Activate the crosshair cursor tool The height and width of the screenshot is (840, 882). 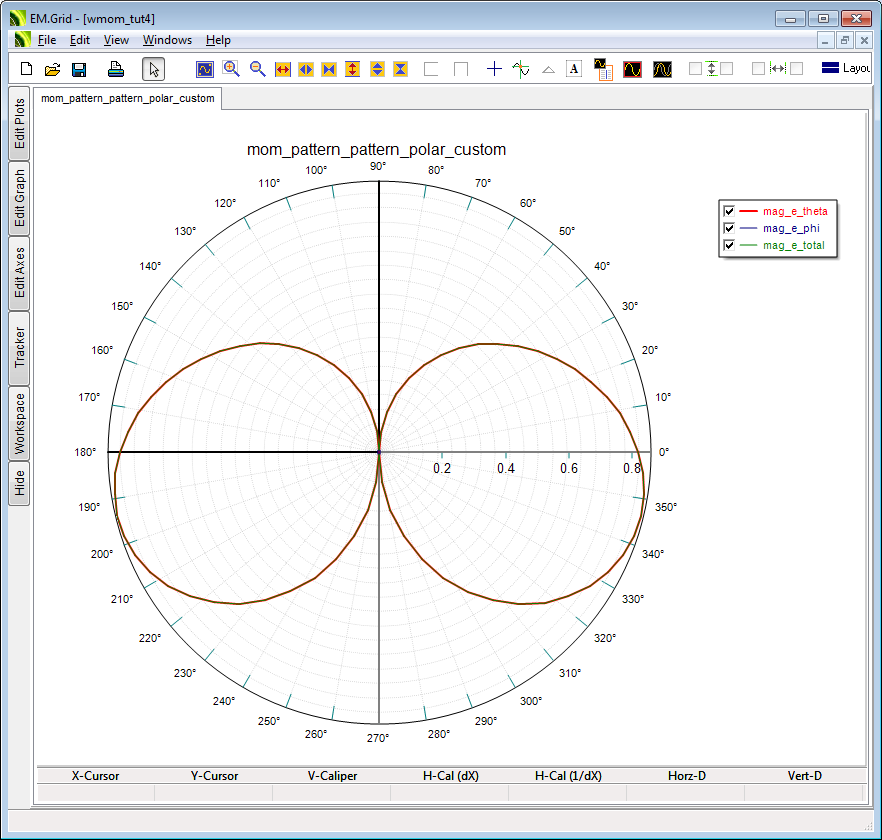(x=494, y=69)
